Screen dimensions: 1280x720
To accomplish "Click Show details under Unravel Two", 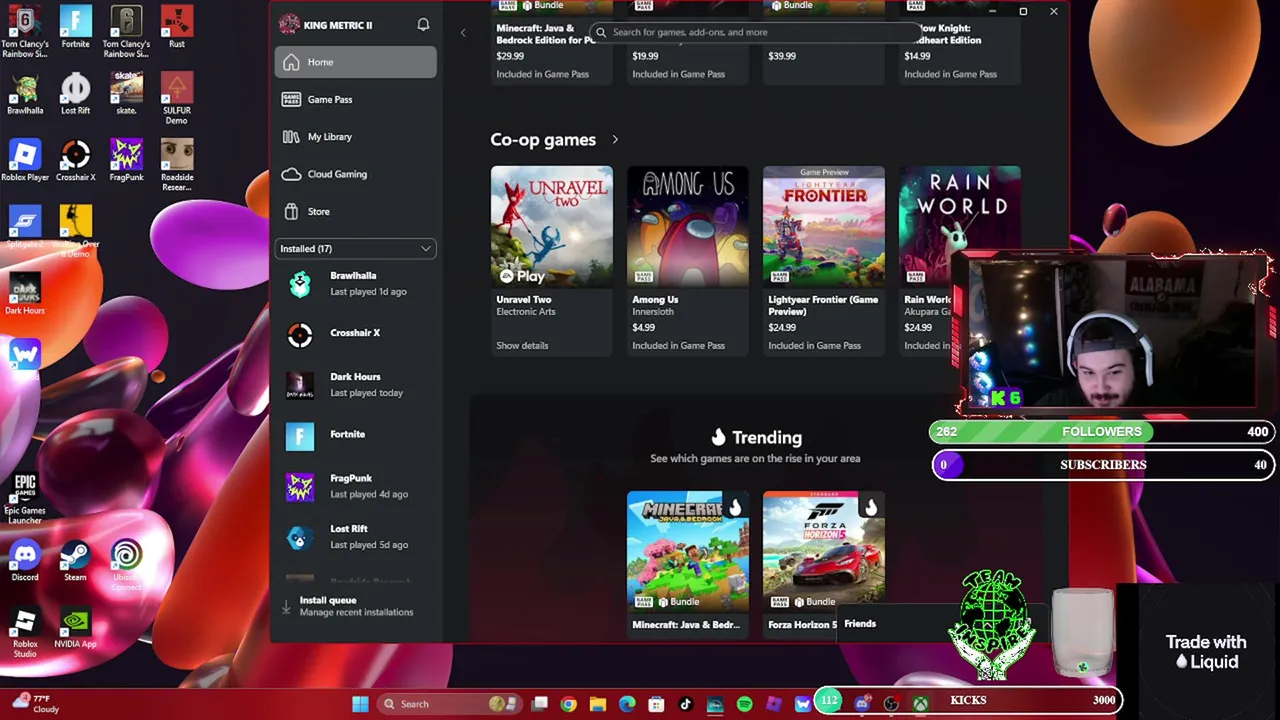I will [x=522, y=346].
